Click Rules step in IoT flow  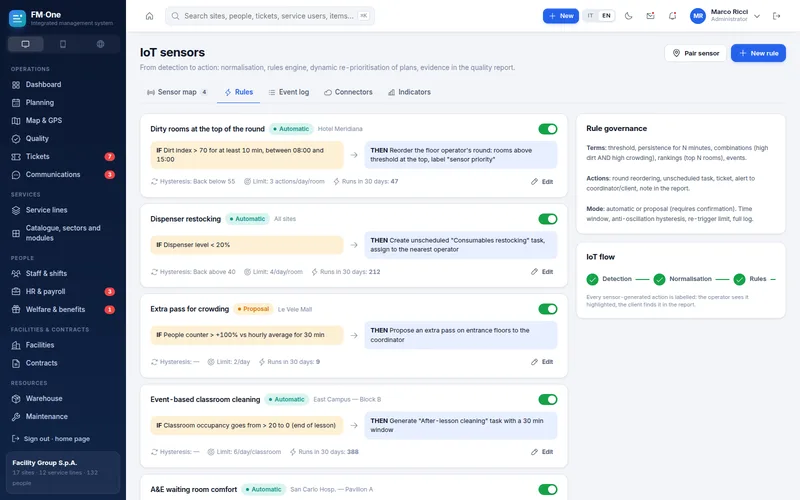750,279
